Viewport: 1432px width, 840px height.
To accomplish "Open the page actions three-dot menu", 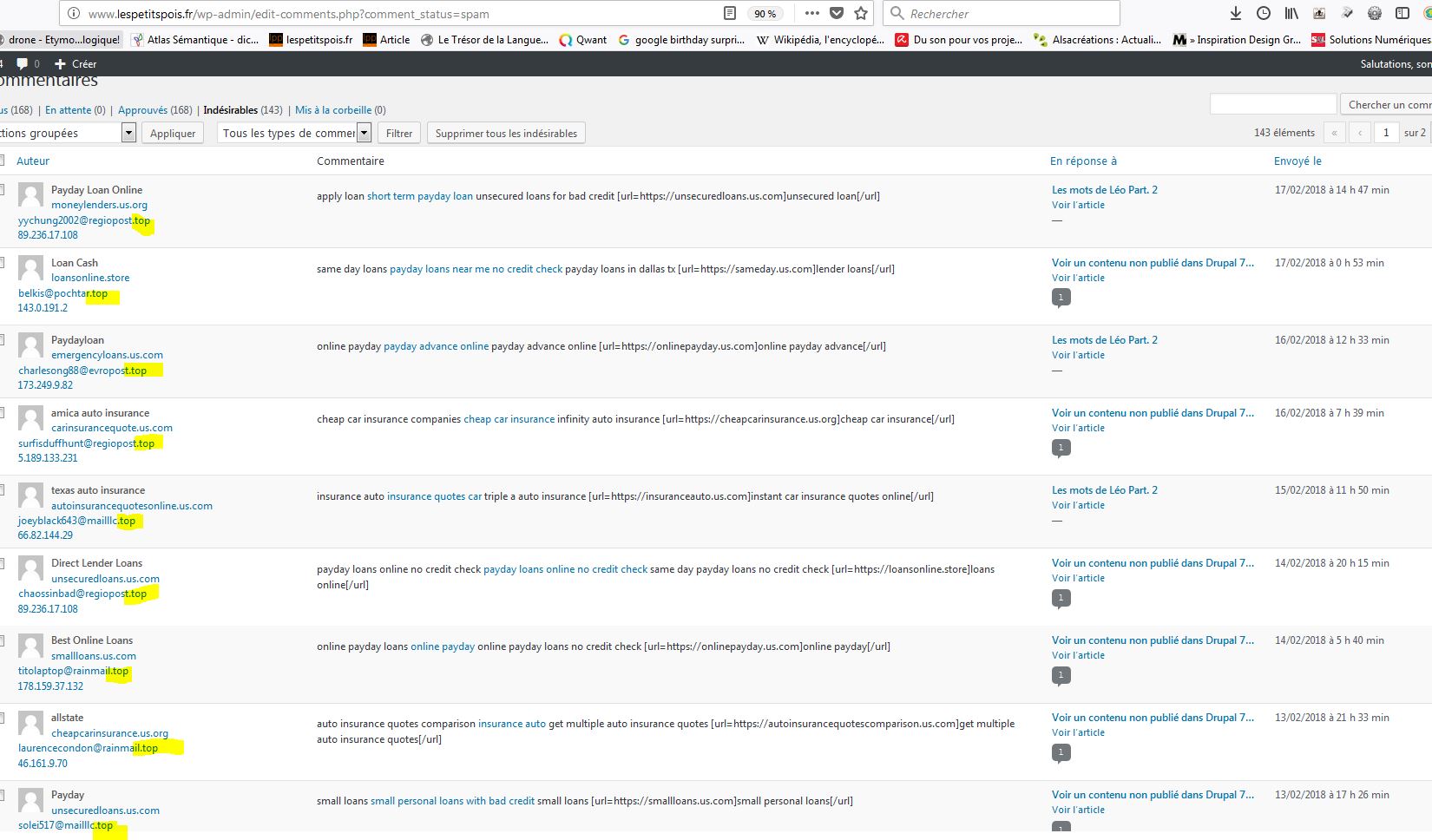I will coord(811,13).
